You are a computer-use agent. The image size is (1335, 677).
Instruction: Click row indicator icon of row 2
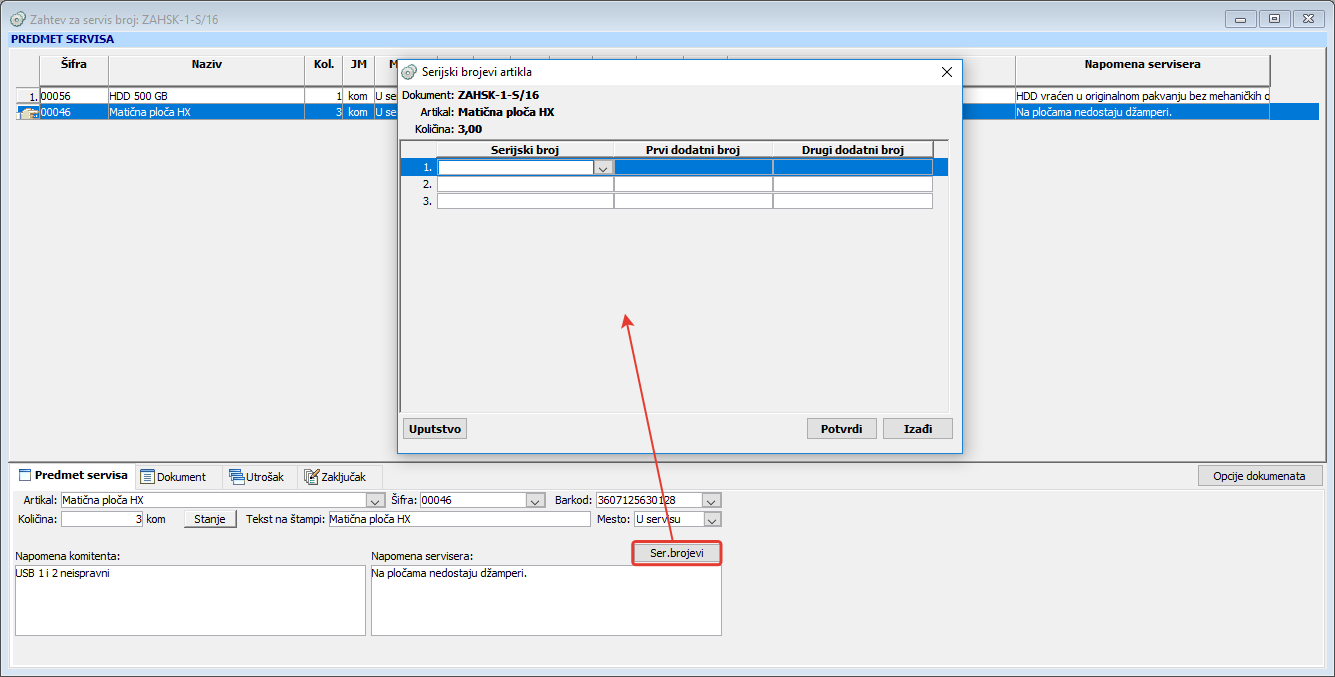coord(28,113)
